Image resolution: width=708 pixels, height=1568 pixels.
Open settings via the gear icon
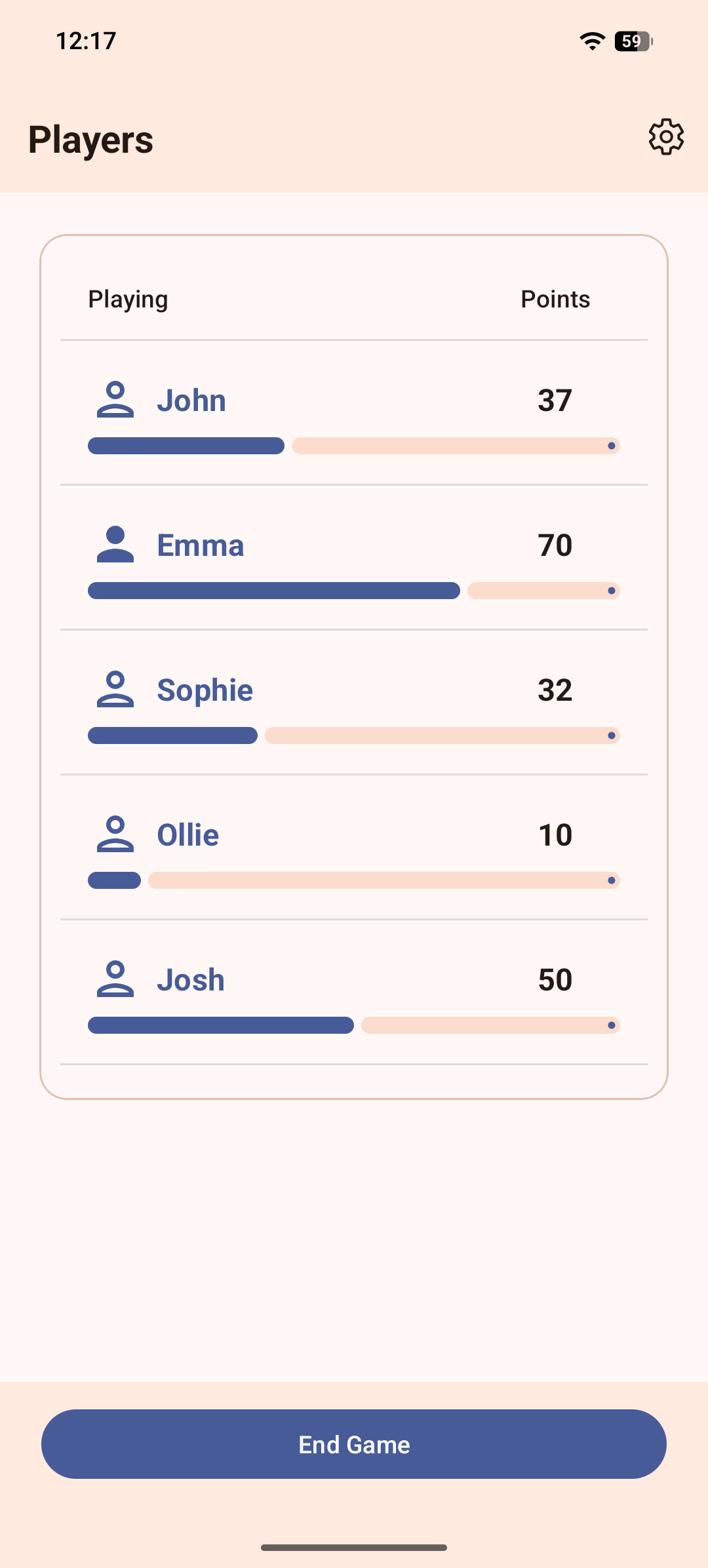point(666,137)
